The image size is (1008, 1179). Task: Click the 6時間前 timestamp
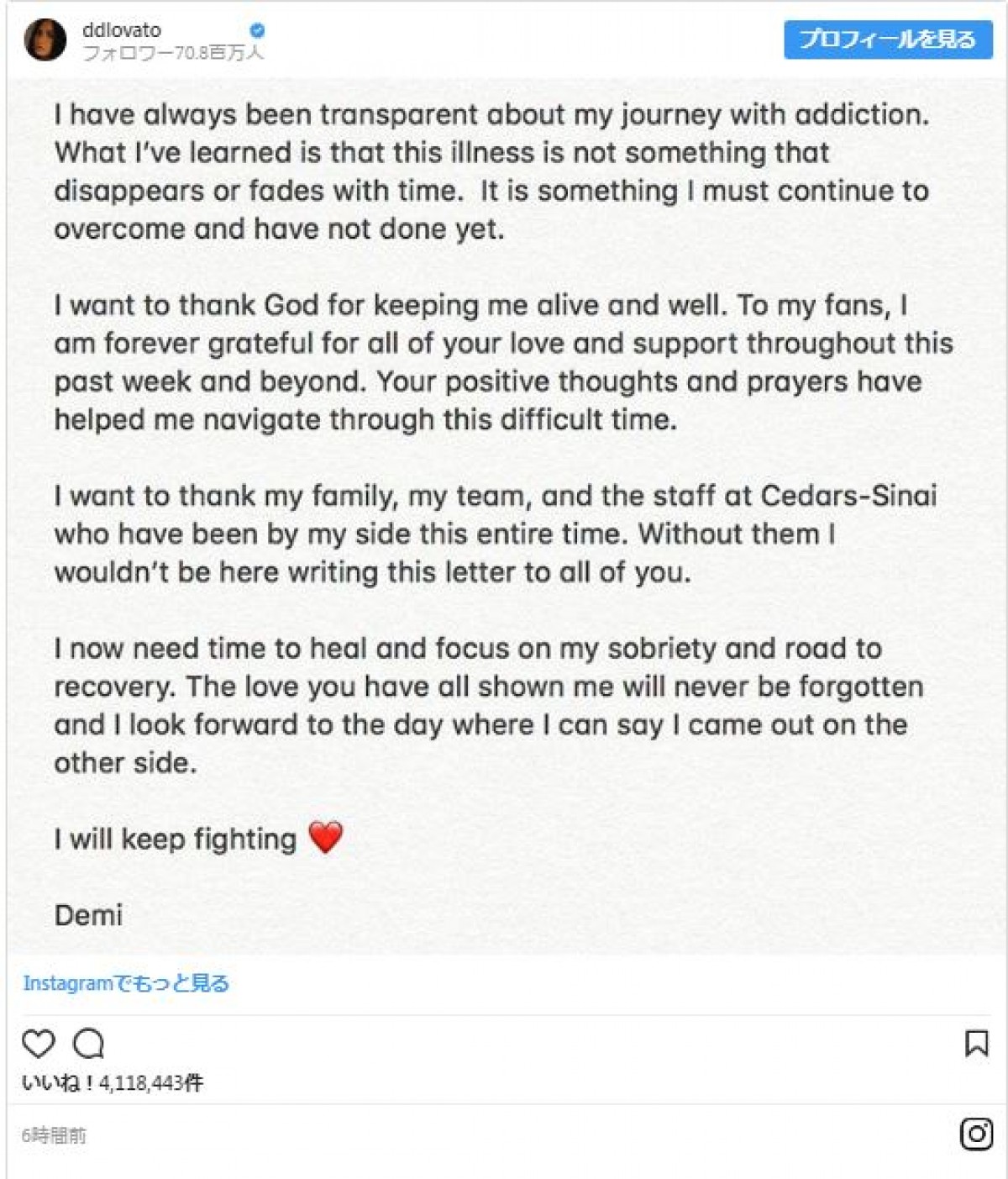tap(54, 1135)
